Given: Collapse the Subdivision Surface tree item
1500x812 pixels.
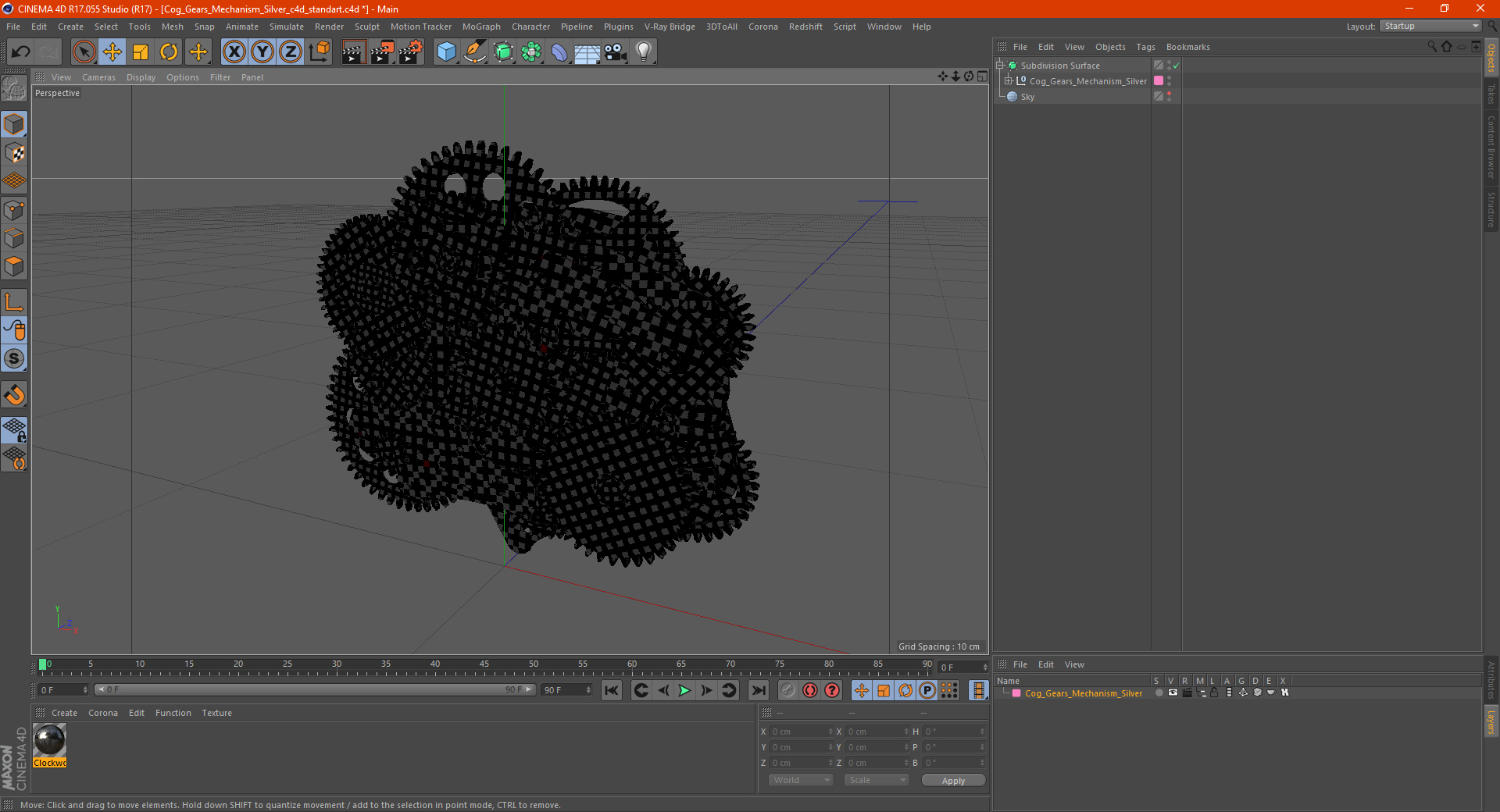Looking at the screenshot, I should tap(1000, 66).
